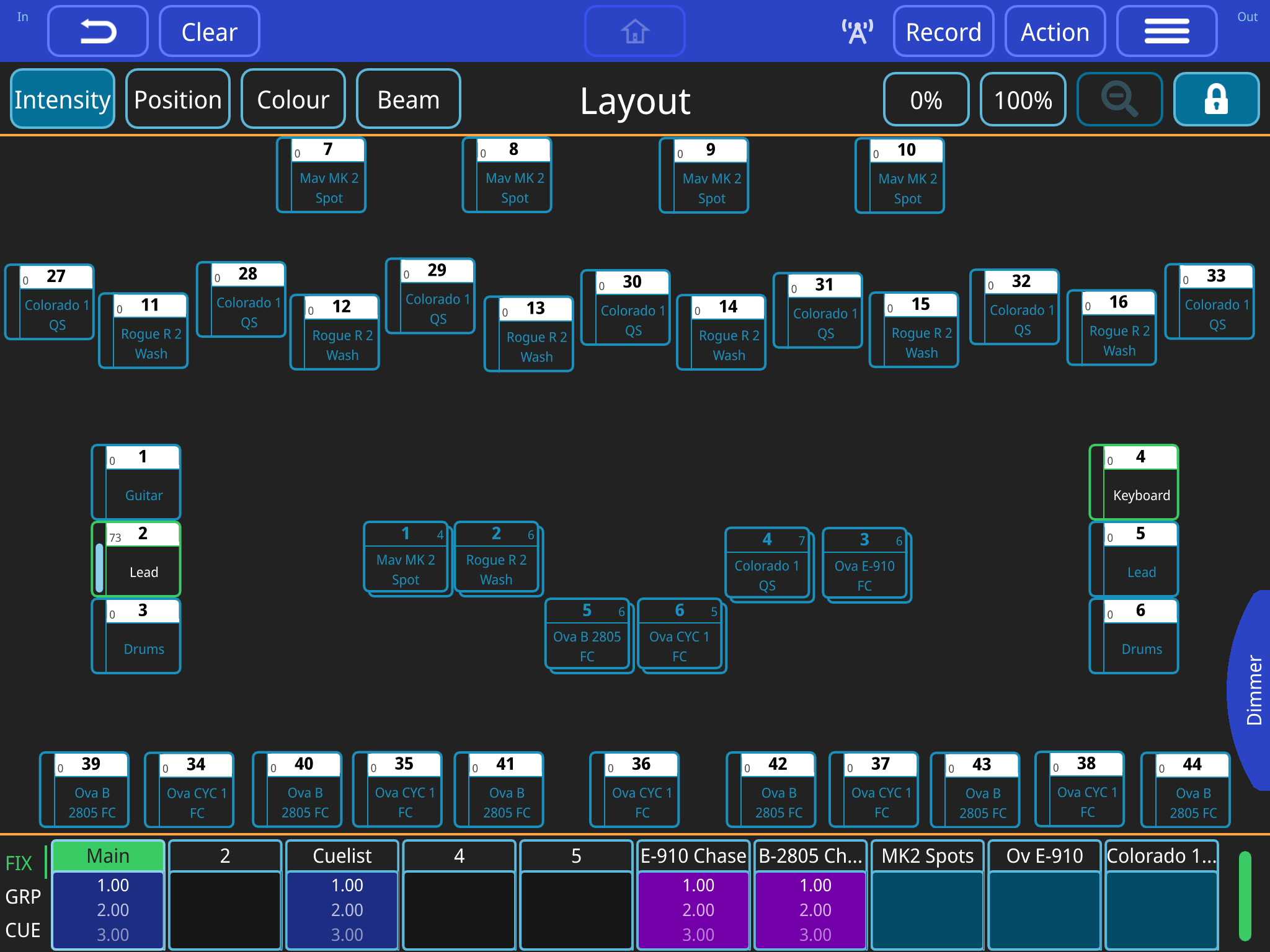Viewport: 1270px width, 952px height.
Task: Select the Keyboard fixture tile
Action: [1140, 483]
